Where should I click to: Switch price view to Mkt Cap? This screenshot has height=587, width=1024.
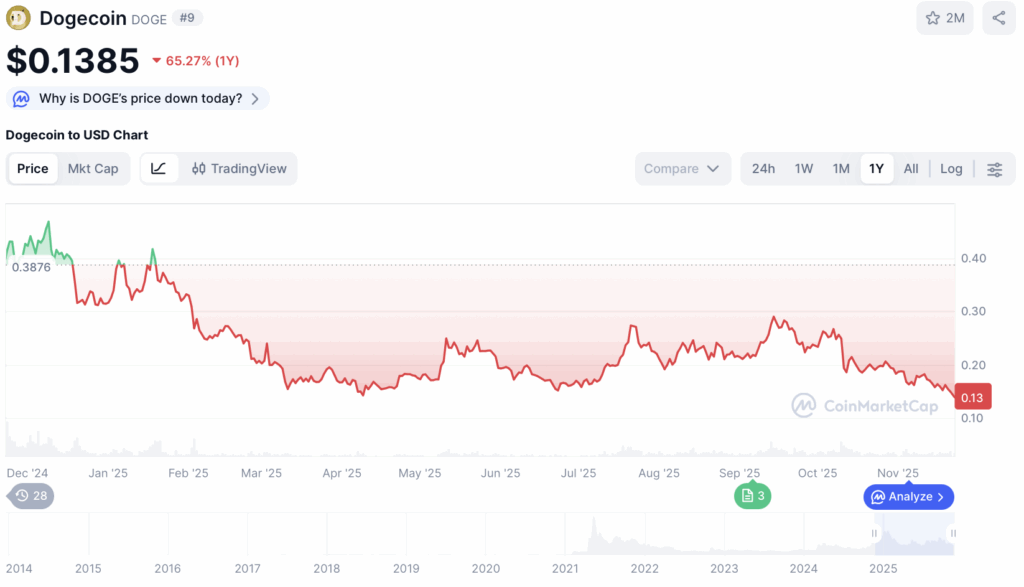[93, 168]
